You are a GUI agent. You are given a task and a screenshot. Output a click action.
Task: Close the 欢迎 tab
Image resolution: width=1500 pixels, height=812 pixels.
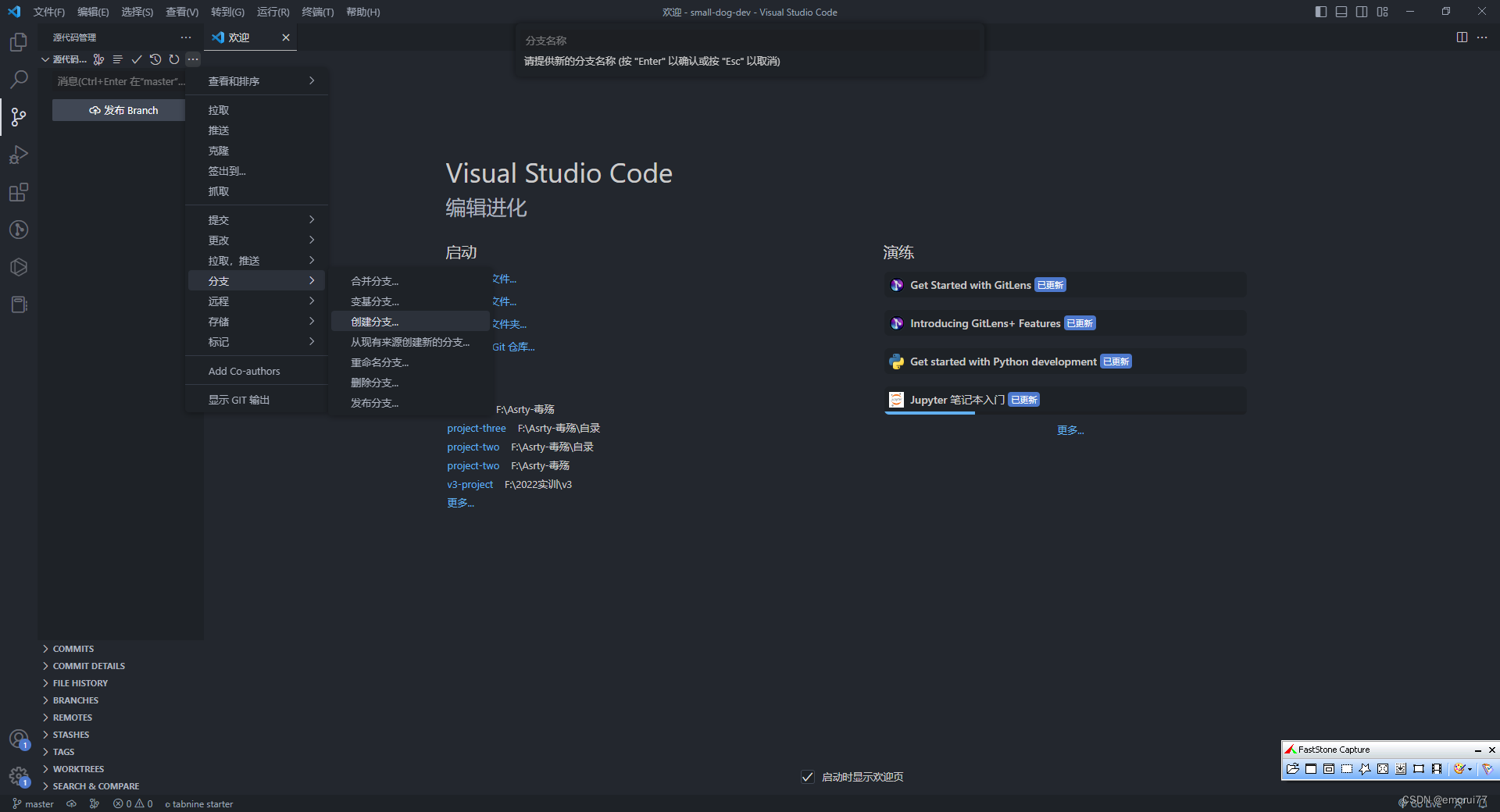click(x=286, y=37)
